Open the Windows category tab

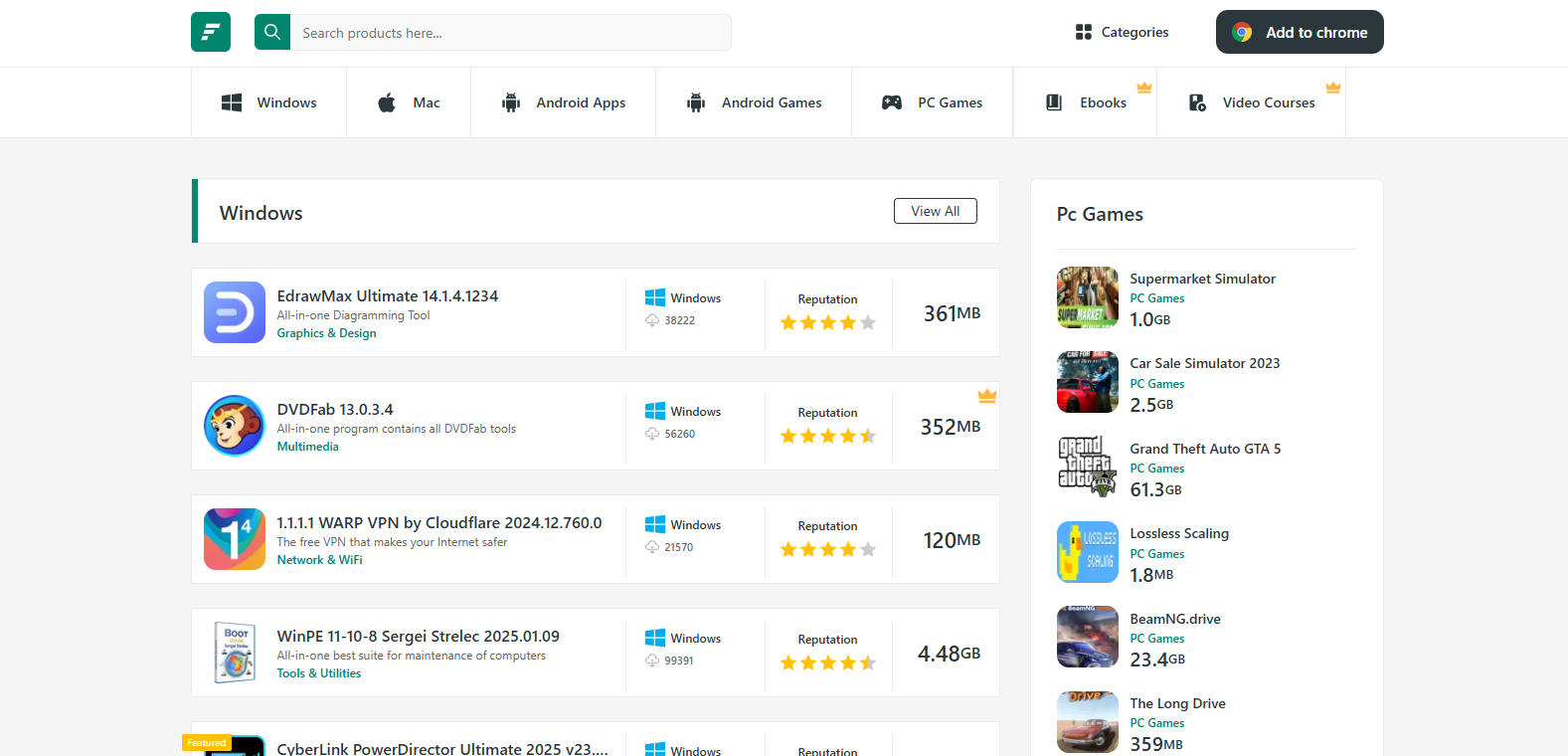(x=268, y=102)
